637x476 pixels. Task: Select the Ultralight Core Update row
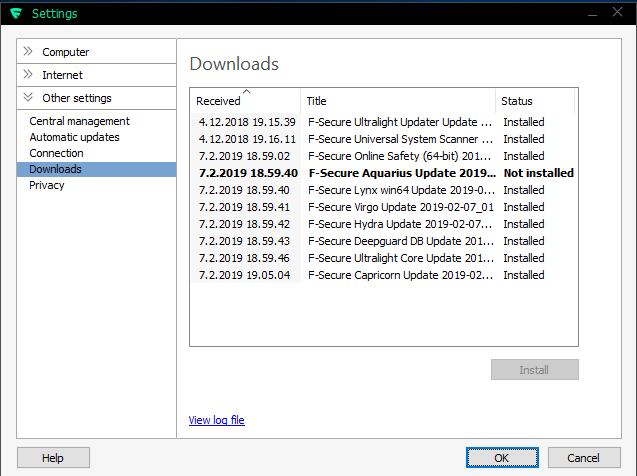point(384,258)
